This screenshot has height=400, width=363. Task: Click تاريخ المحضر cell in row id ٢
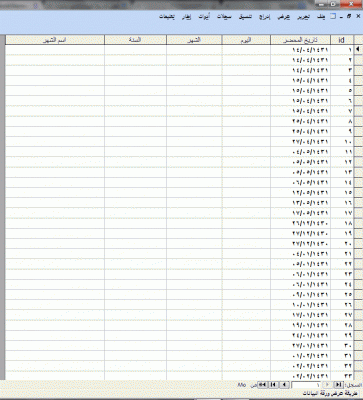301,60
